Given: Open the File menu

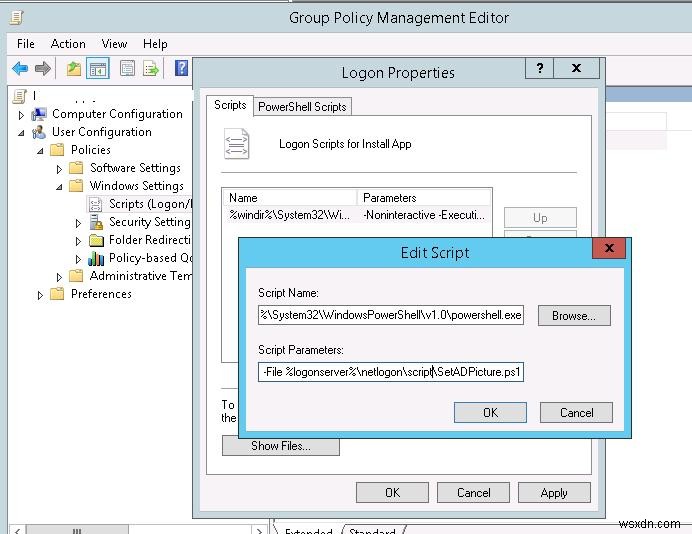Looking at the screenshot, I should (26, 44).
